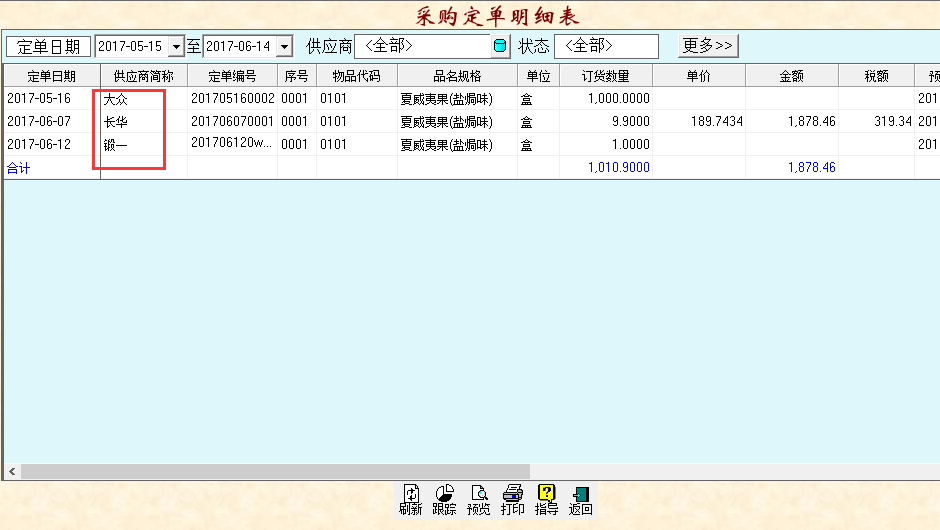940x530 pixels.
Task: Click the 定单日期 column header
Action: click(52, 76)
